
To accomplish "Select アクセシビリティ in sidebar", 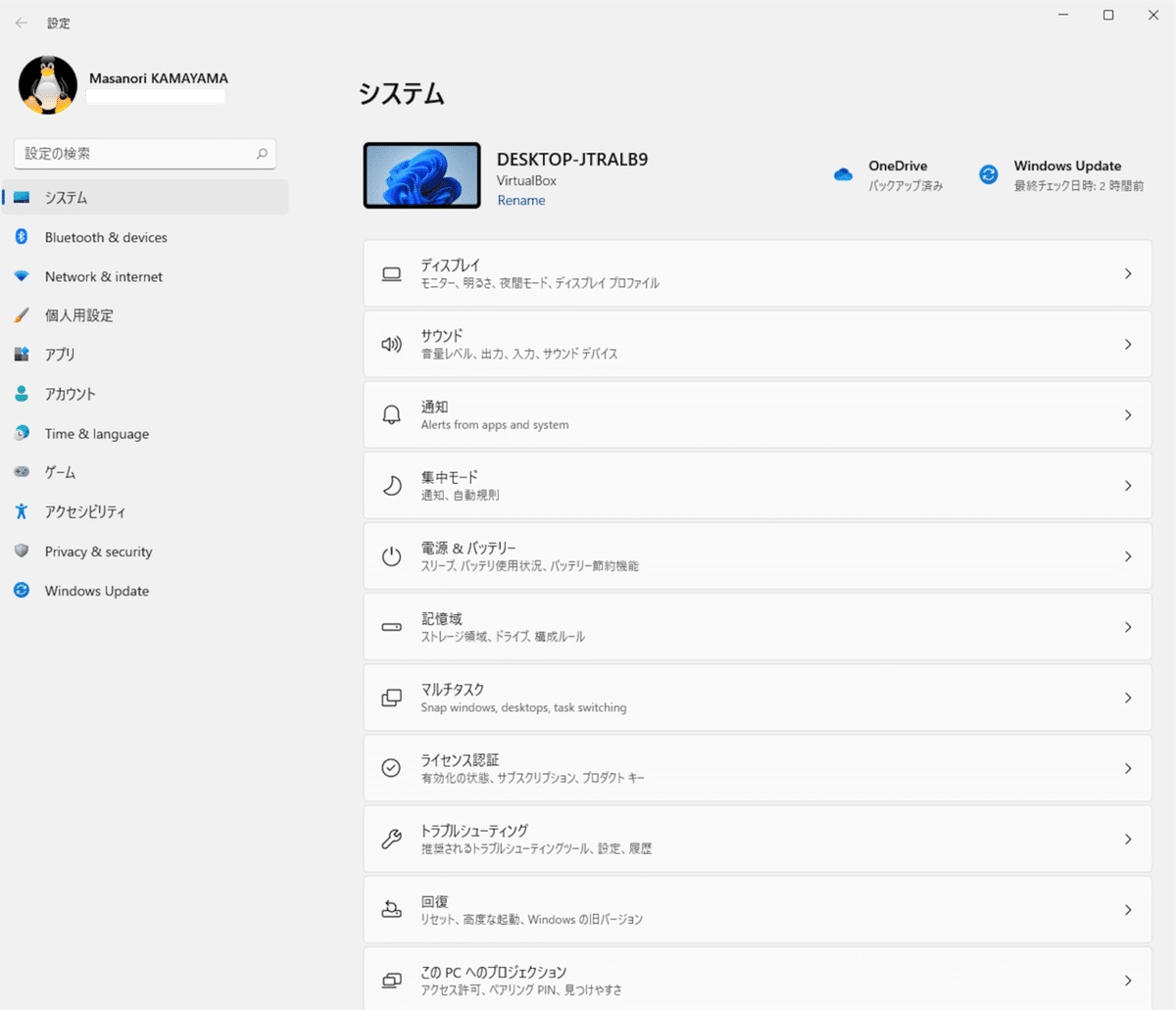I will point(145,511).
